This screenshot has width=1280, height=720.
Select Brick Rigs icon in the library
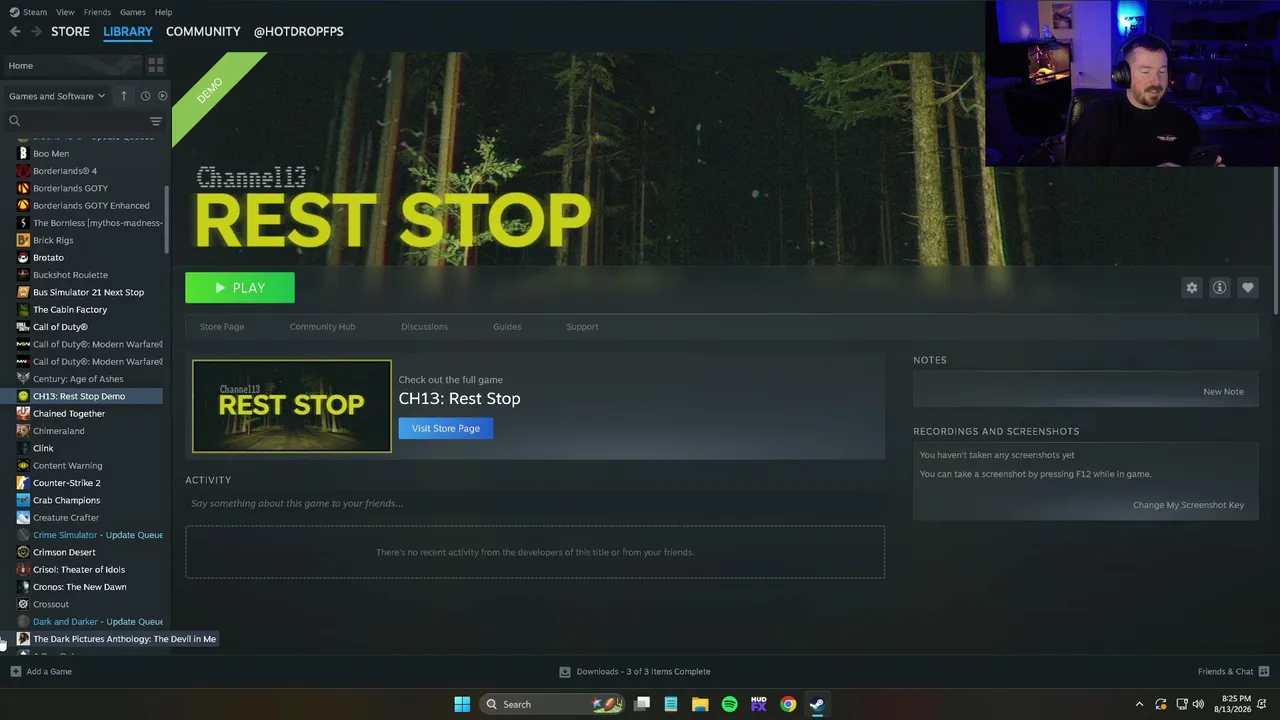pos(23,240)
